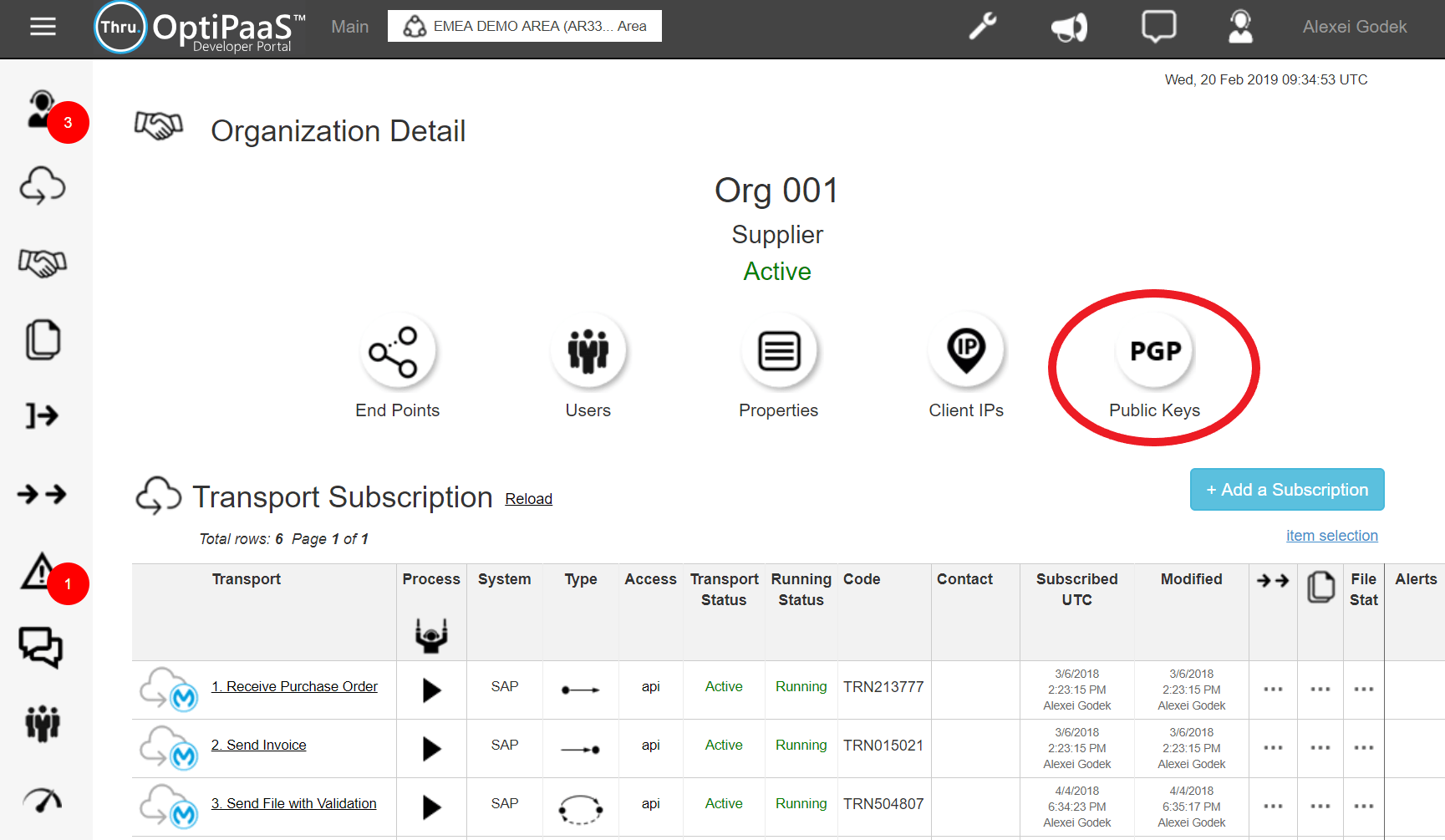Screen dimensions: 1445x840
Task: Open the PGP Public Keys section
Action: [1154, 368]
